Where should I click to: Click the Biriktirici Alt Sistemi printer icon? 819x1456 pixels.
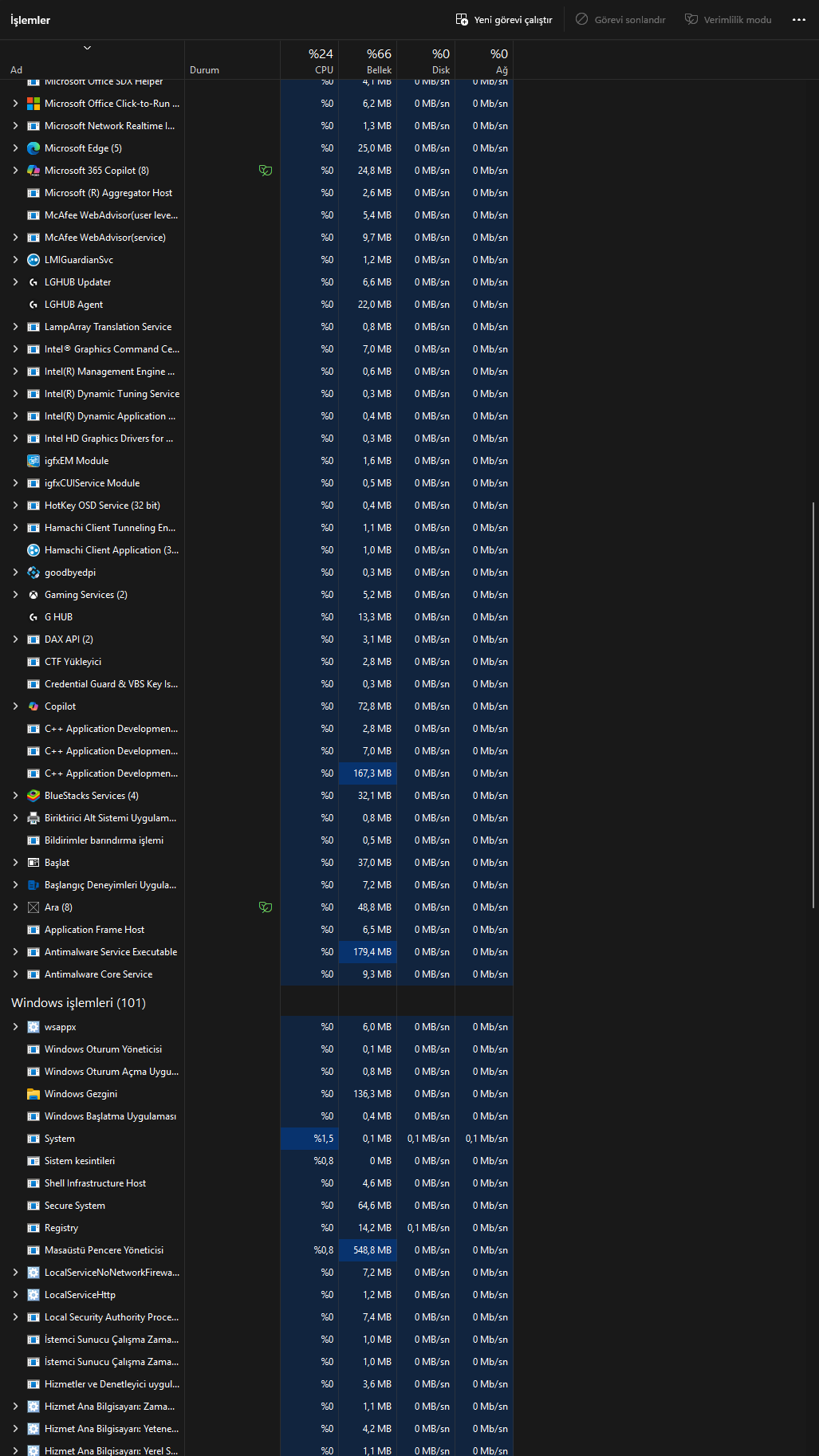33,818
